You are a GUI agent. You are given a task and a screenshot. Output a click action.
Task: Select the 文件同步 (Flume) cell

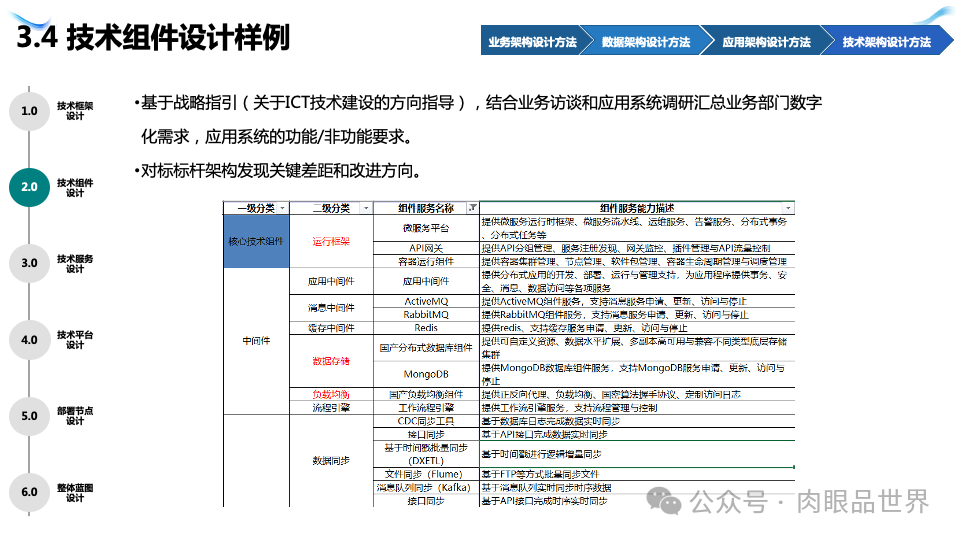click(x=426, y=474)
